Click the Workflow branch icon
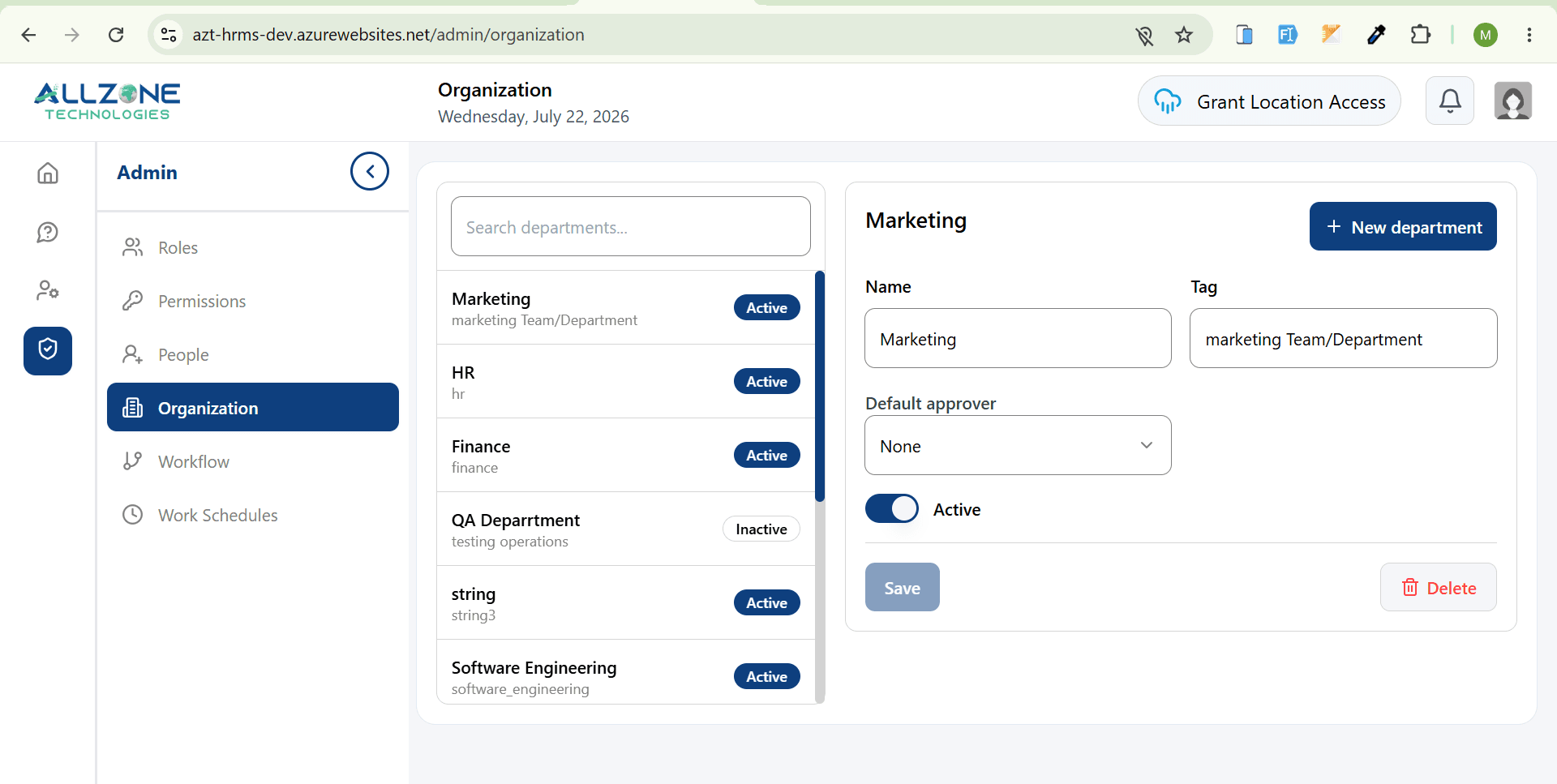The image size is (1557, 784). pos(132,461)
